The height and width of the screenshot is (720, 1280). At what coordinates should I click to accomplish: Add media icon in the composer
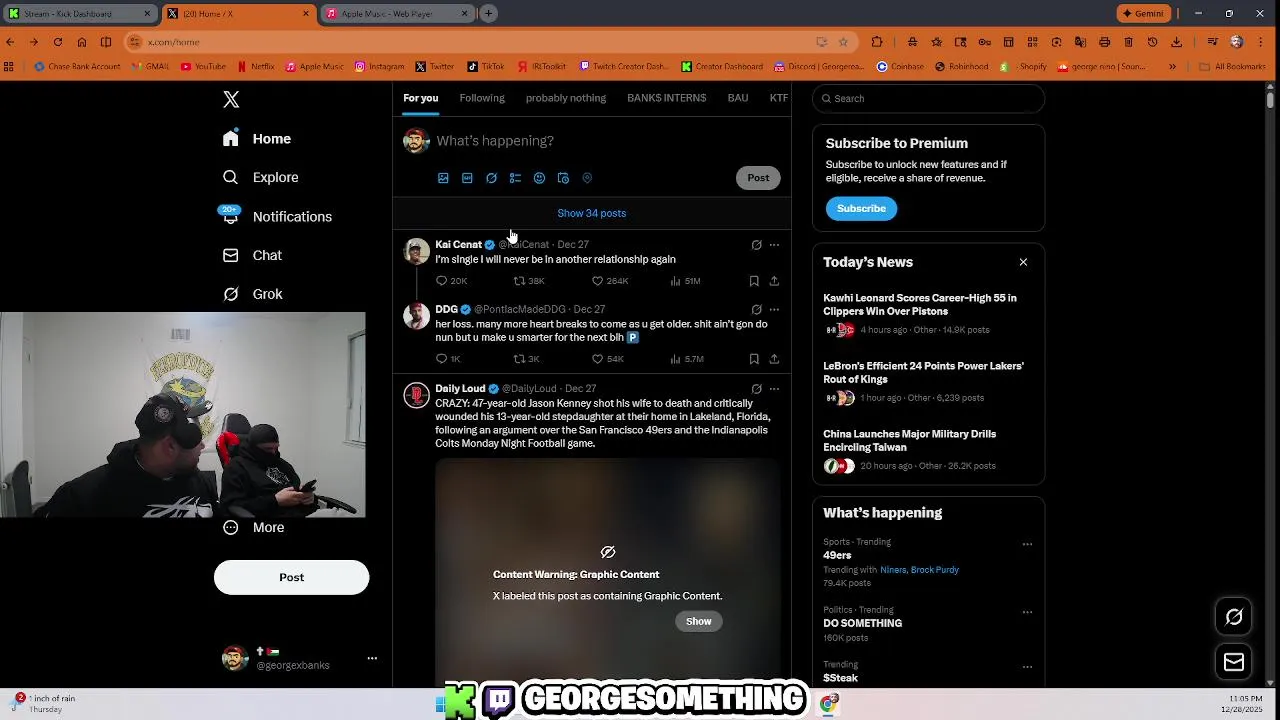point(443,178)
